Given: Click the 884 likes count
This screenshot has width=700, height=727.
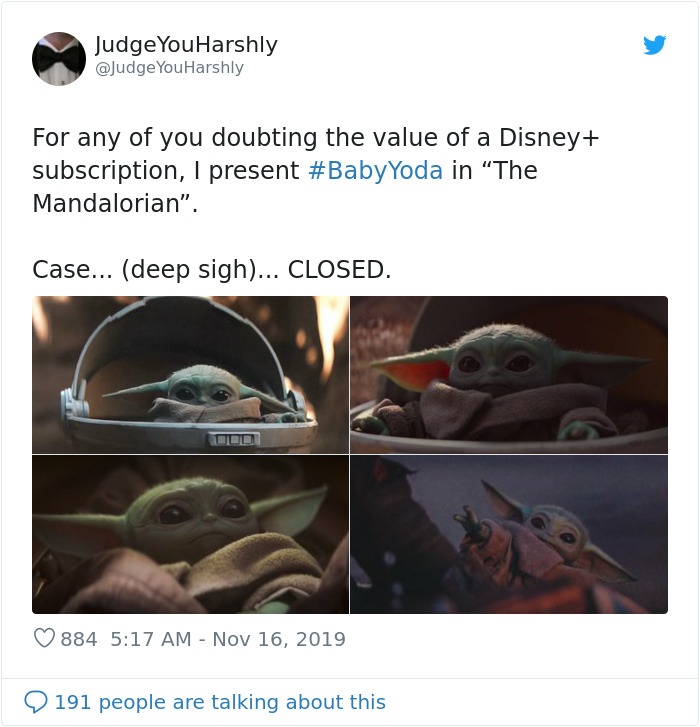Looking at the screenshot, I should click(79, 639).
